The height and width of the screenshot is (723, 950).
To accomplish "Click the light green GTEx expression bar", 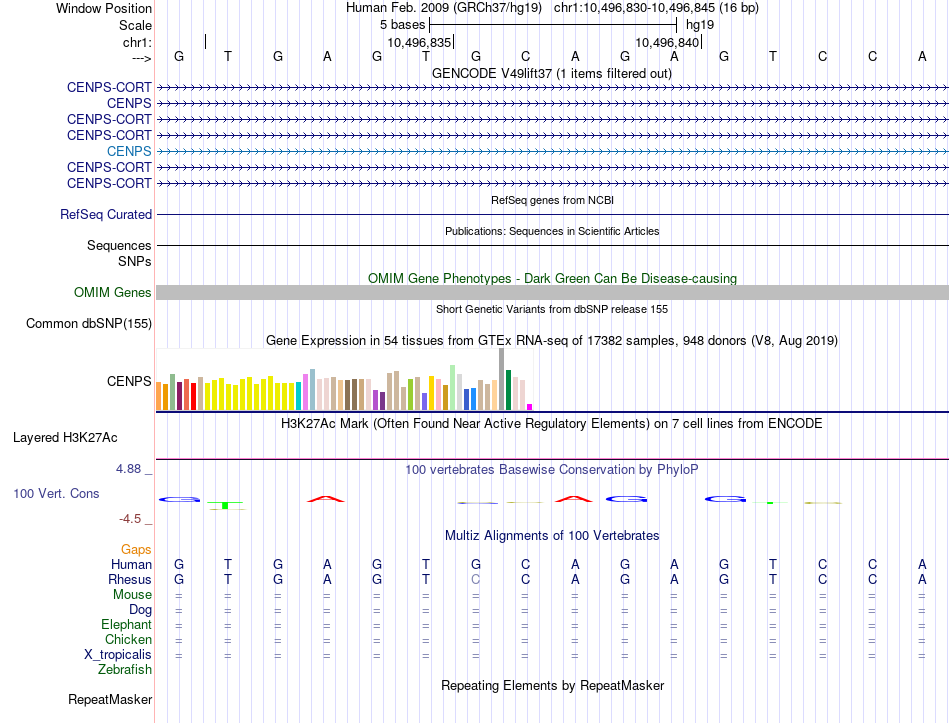I will click(x=453, y=388).
